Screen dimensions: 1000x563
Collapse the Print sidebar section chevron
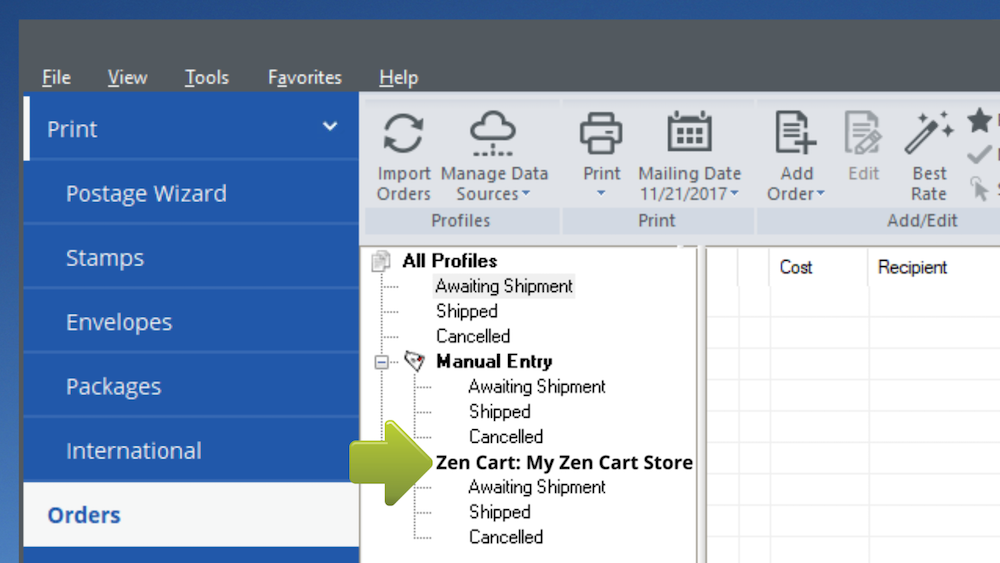coord(330,126)
